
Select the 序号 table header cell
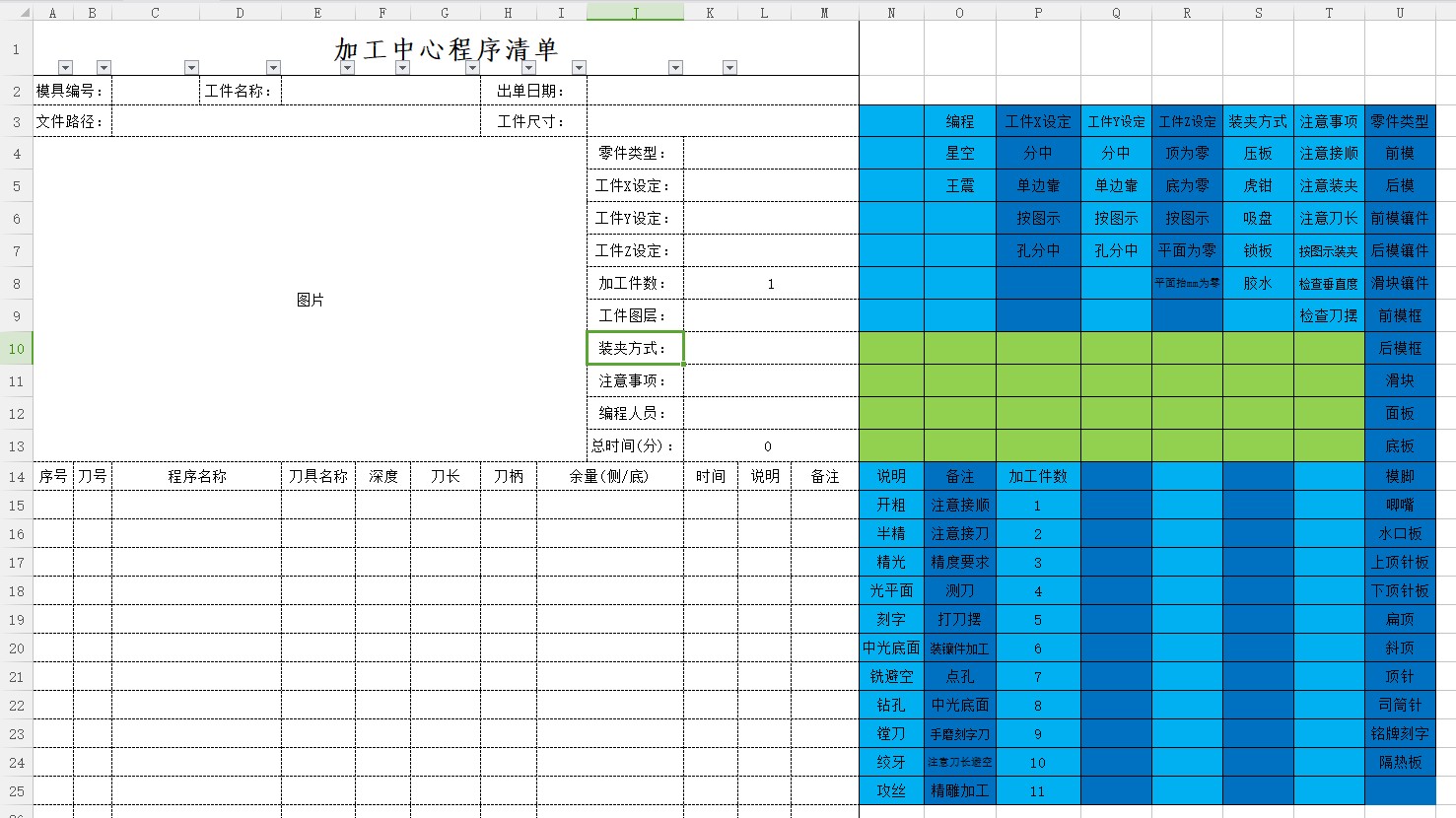tap(53, 476)
